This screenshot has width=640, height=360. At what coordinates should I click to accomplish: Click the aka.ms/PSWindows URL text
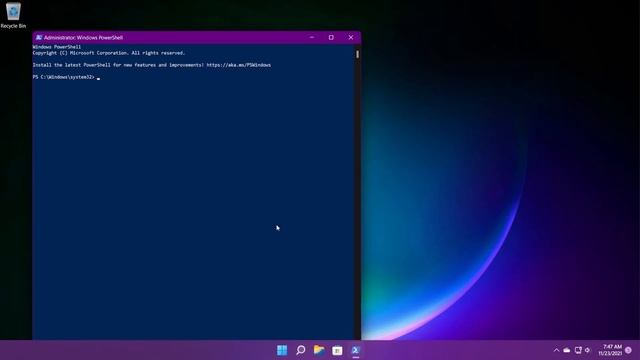[x=238, y=65]
